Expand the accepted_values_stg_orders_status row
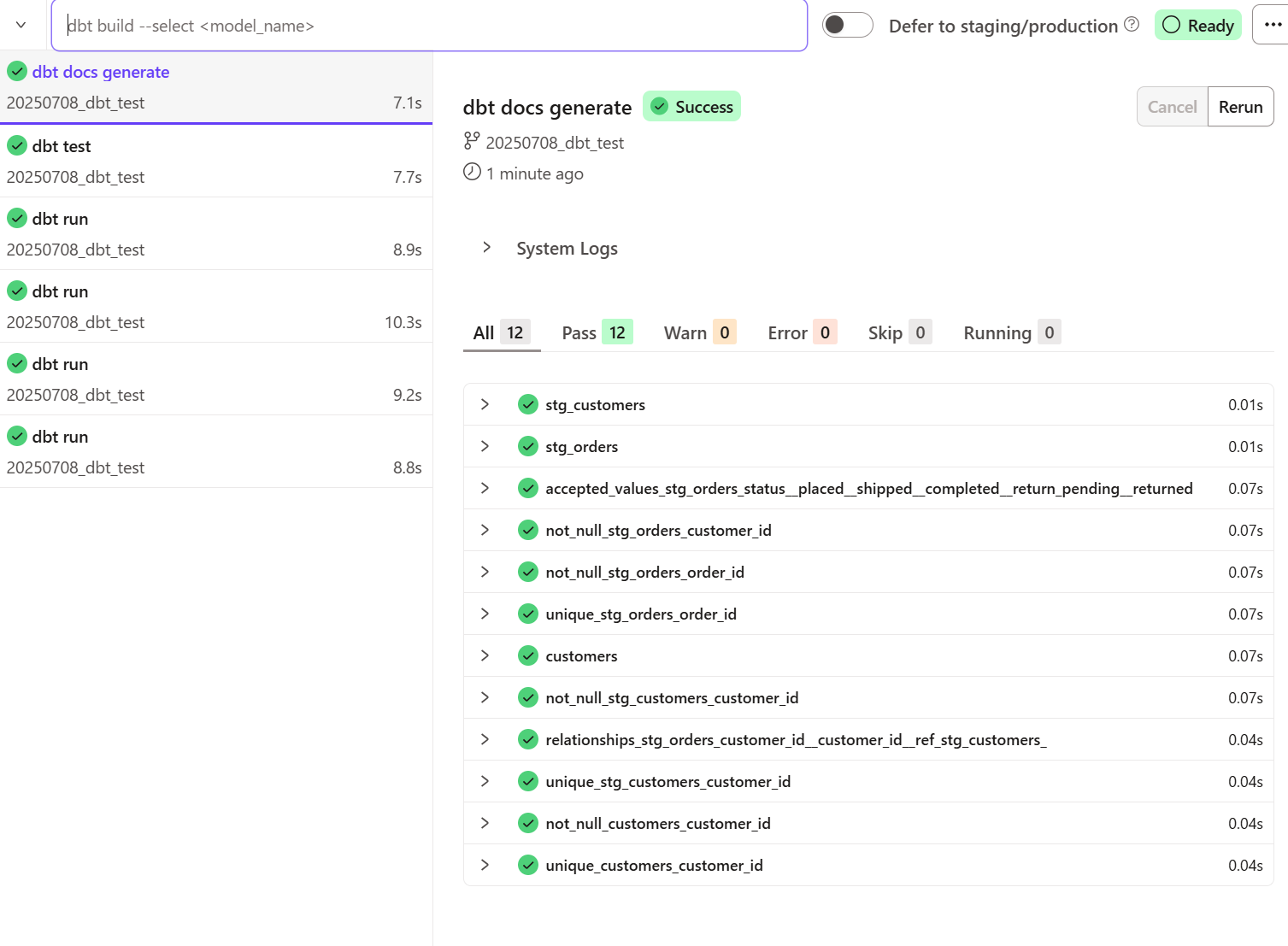This screenshot has height=946, width=1288. [485, 488]
